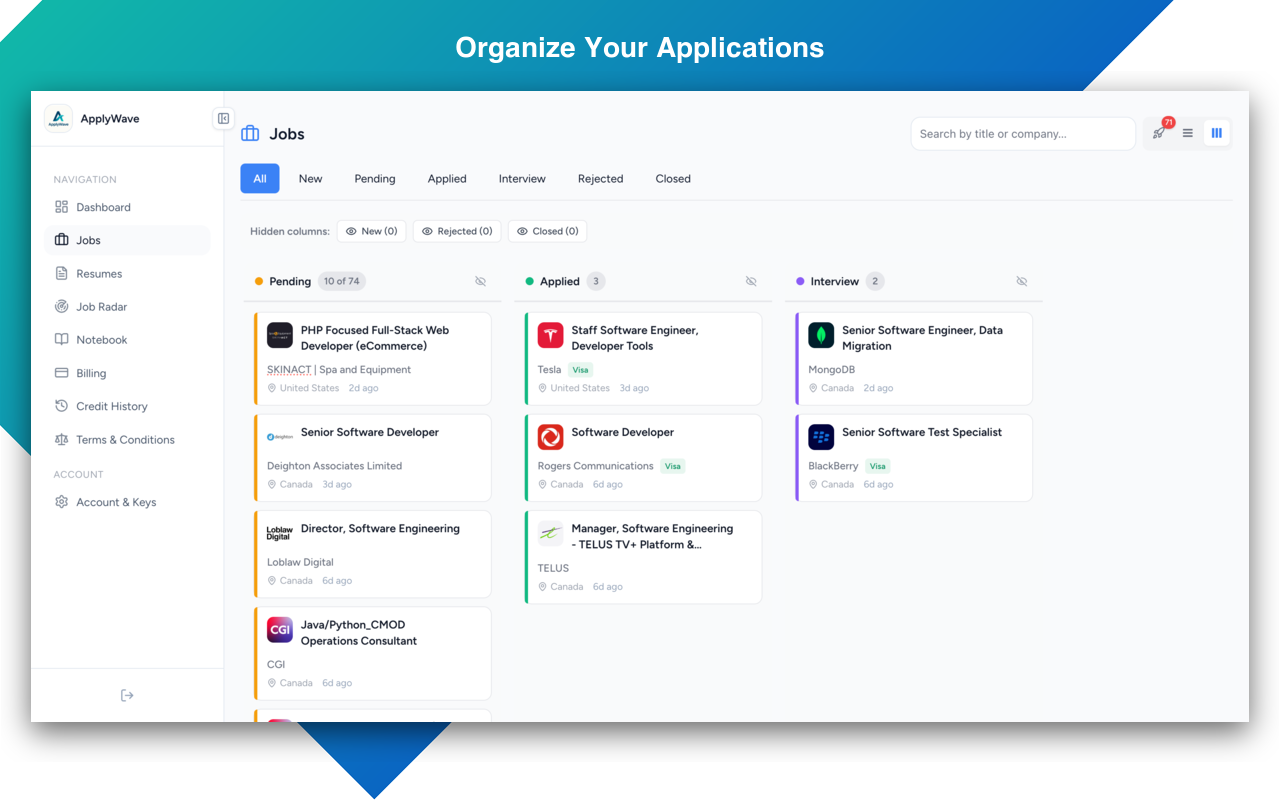Hide the Applied column

point(751,282)
